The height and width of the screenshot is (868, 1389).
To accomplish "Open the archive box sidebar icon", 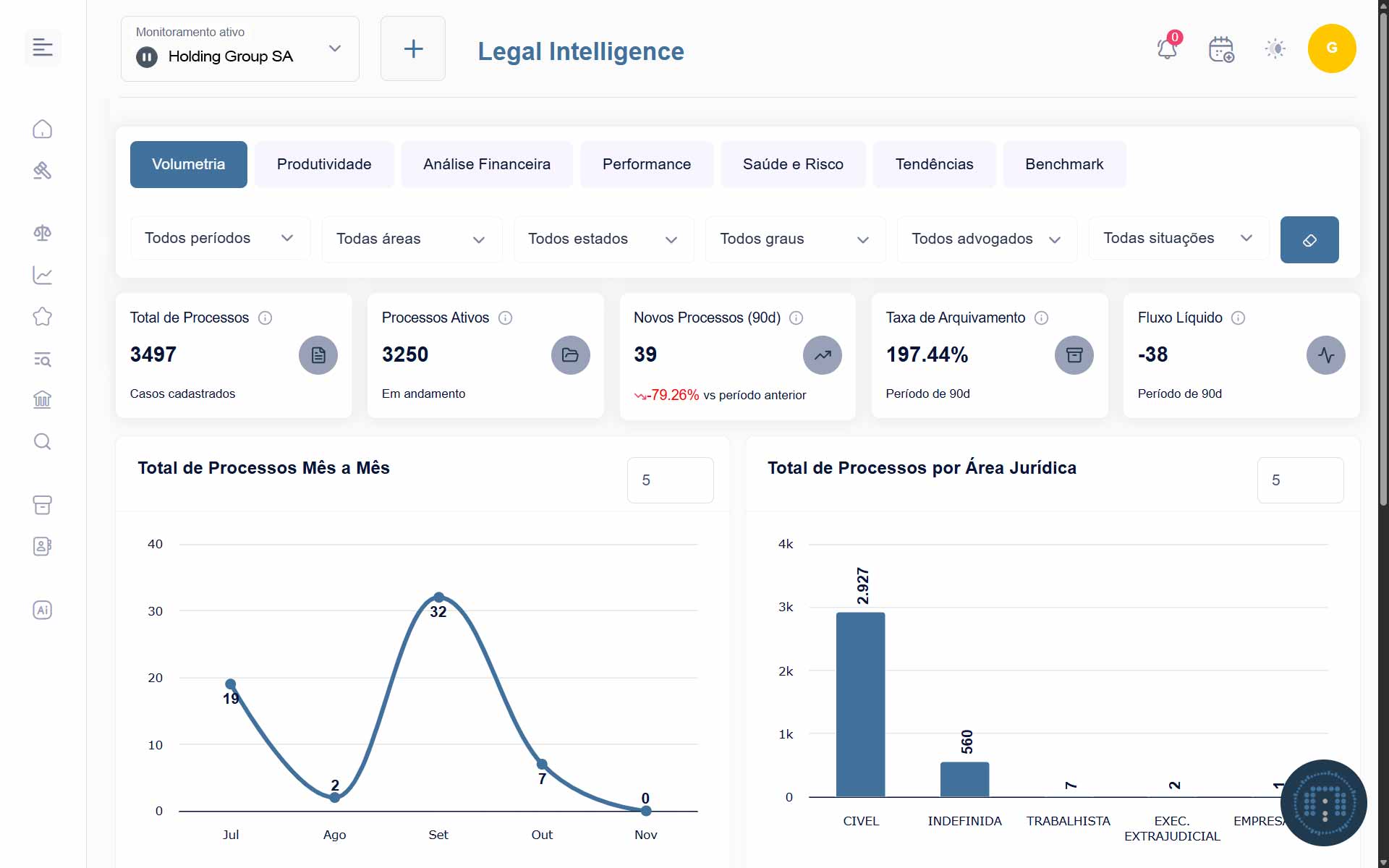I will pyautogui.click(x=43, y=505).
